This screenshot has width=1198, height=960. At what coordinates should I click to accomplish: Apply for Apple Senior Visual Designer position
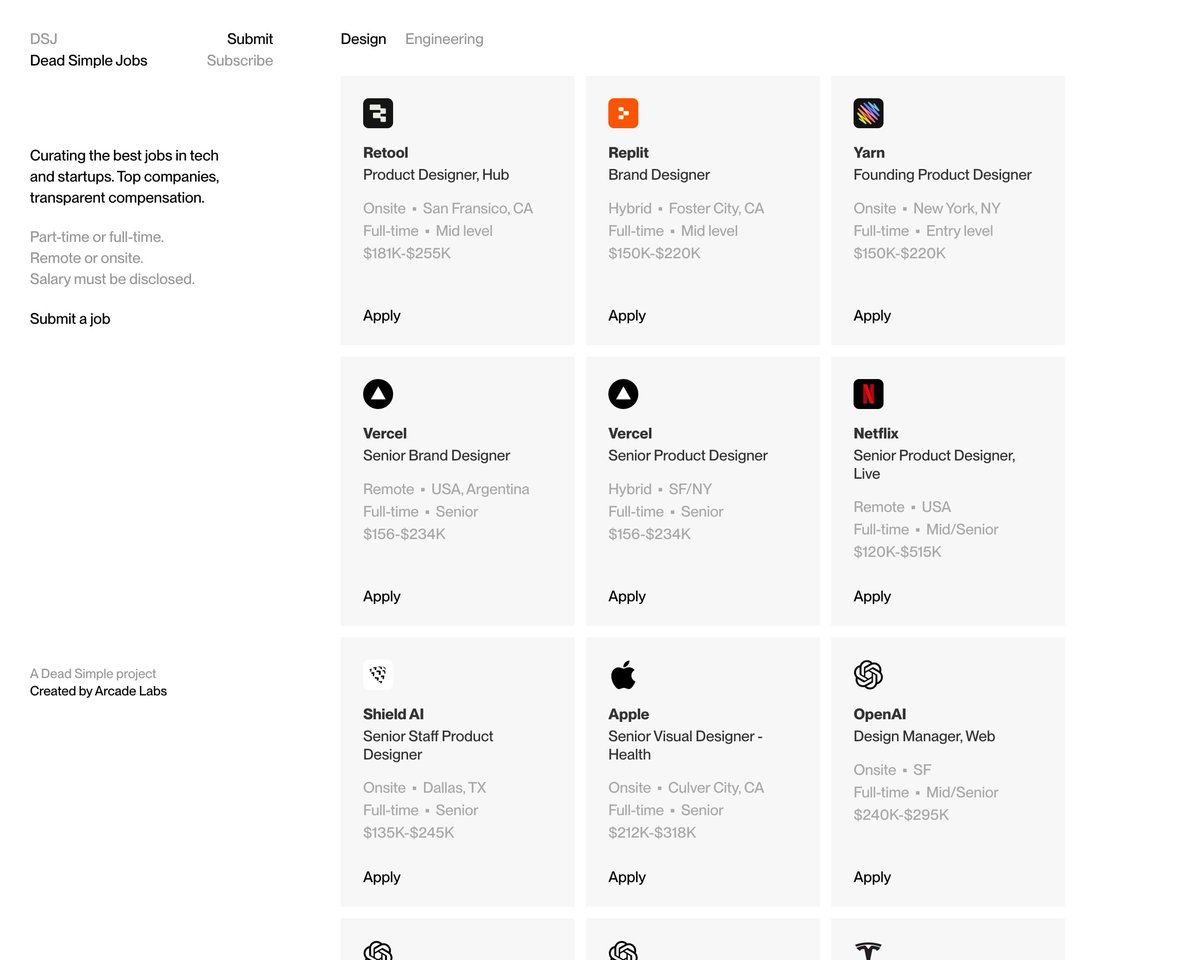627,877
